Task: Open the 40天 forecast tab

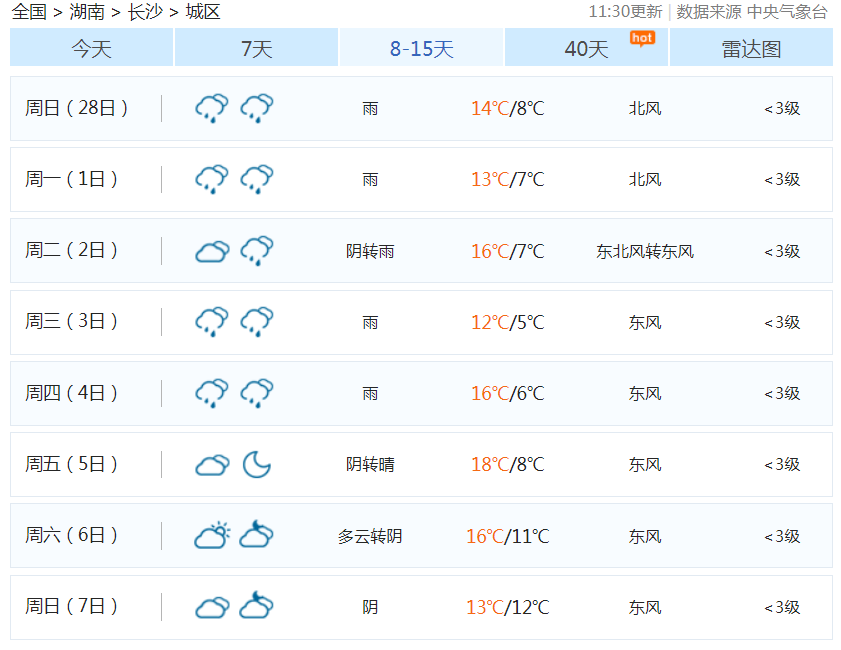Action: pos(586,47)
